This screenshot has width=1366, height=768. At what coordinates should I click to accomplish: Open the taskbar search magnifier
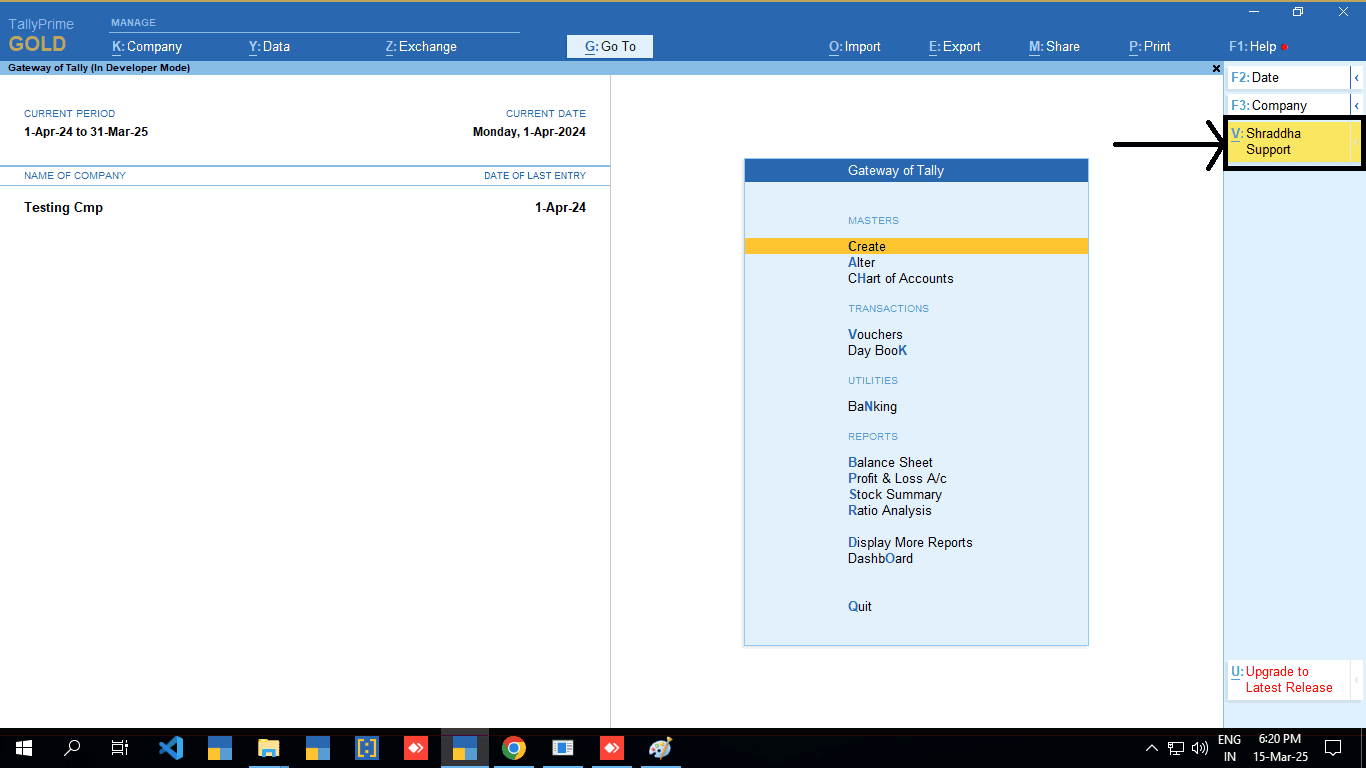(x=72, y=747)
